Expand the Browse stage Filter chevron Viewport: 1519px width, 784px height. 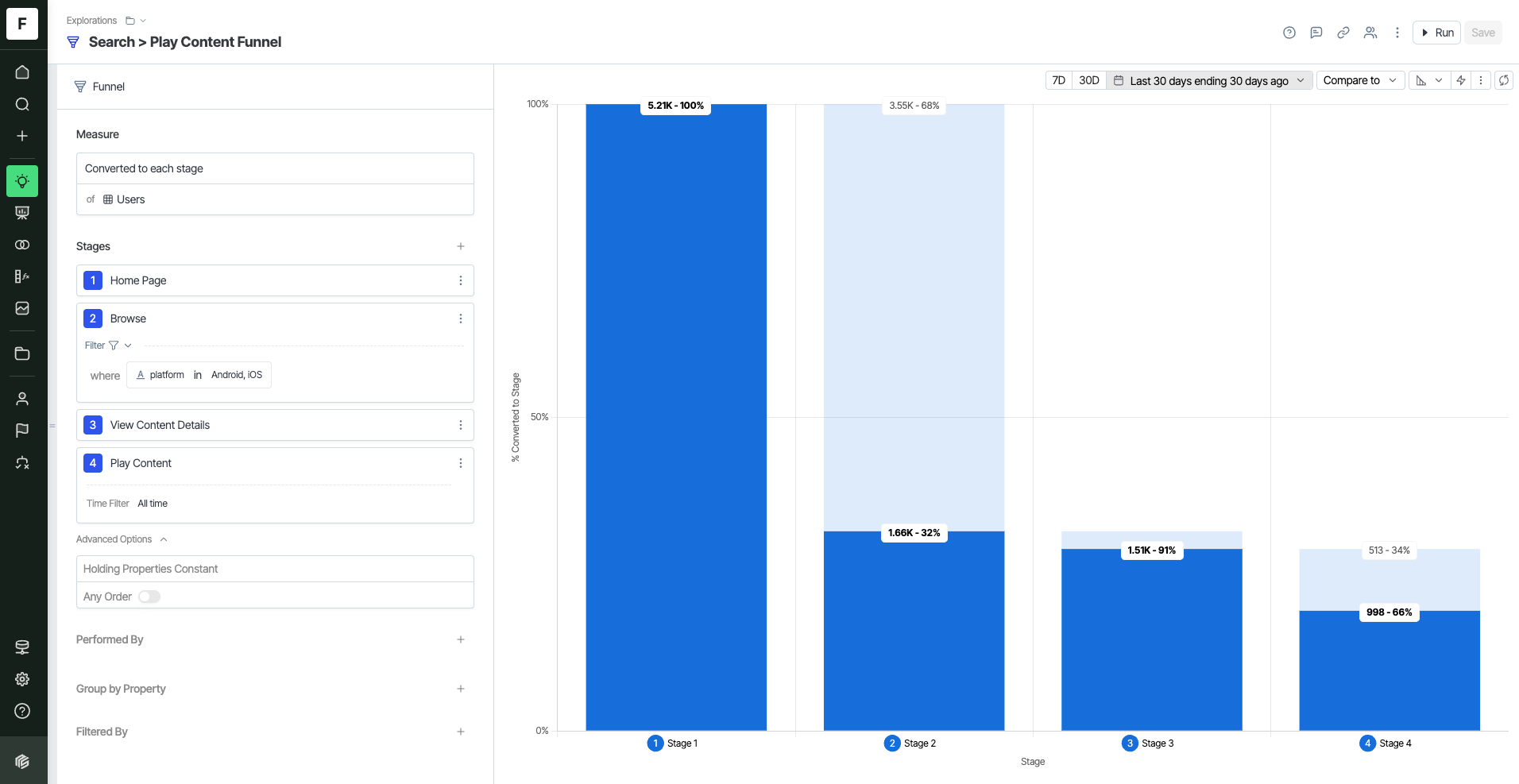(x=128, y=346)
